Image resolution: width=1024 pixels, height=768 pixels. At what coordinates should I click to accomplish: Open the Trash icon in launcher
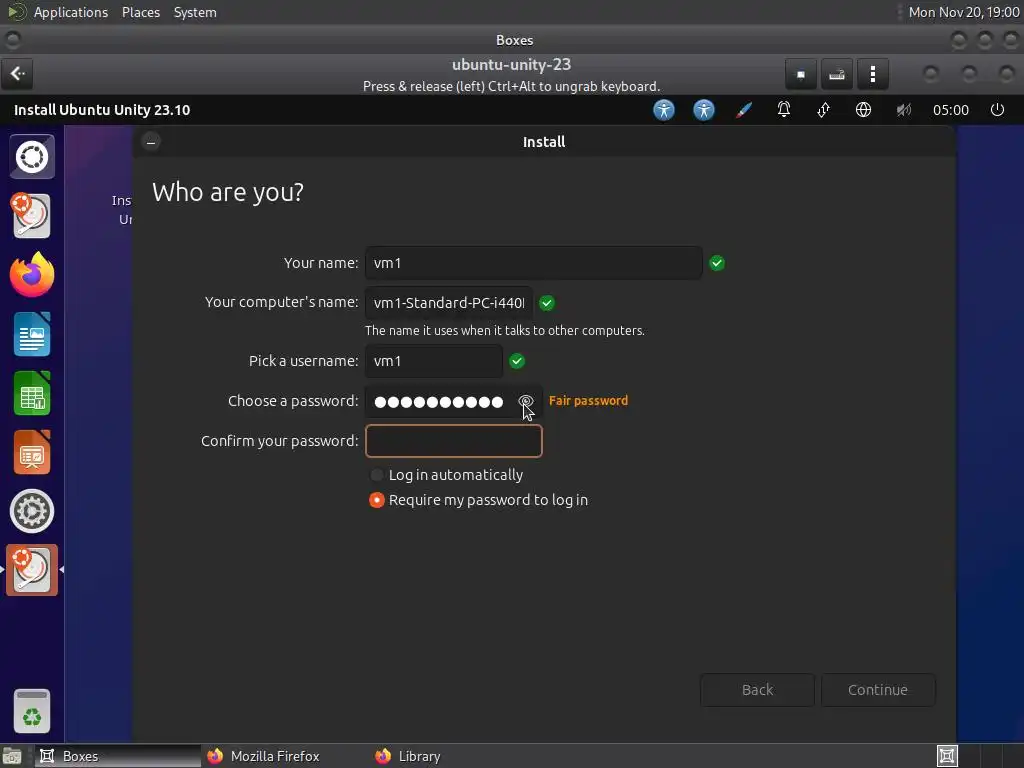[x=32, y=711]
